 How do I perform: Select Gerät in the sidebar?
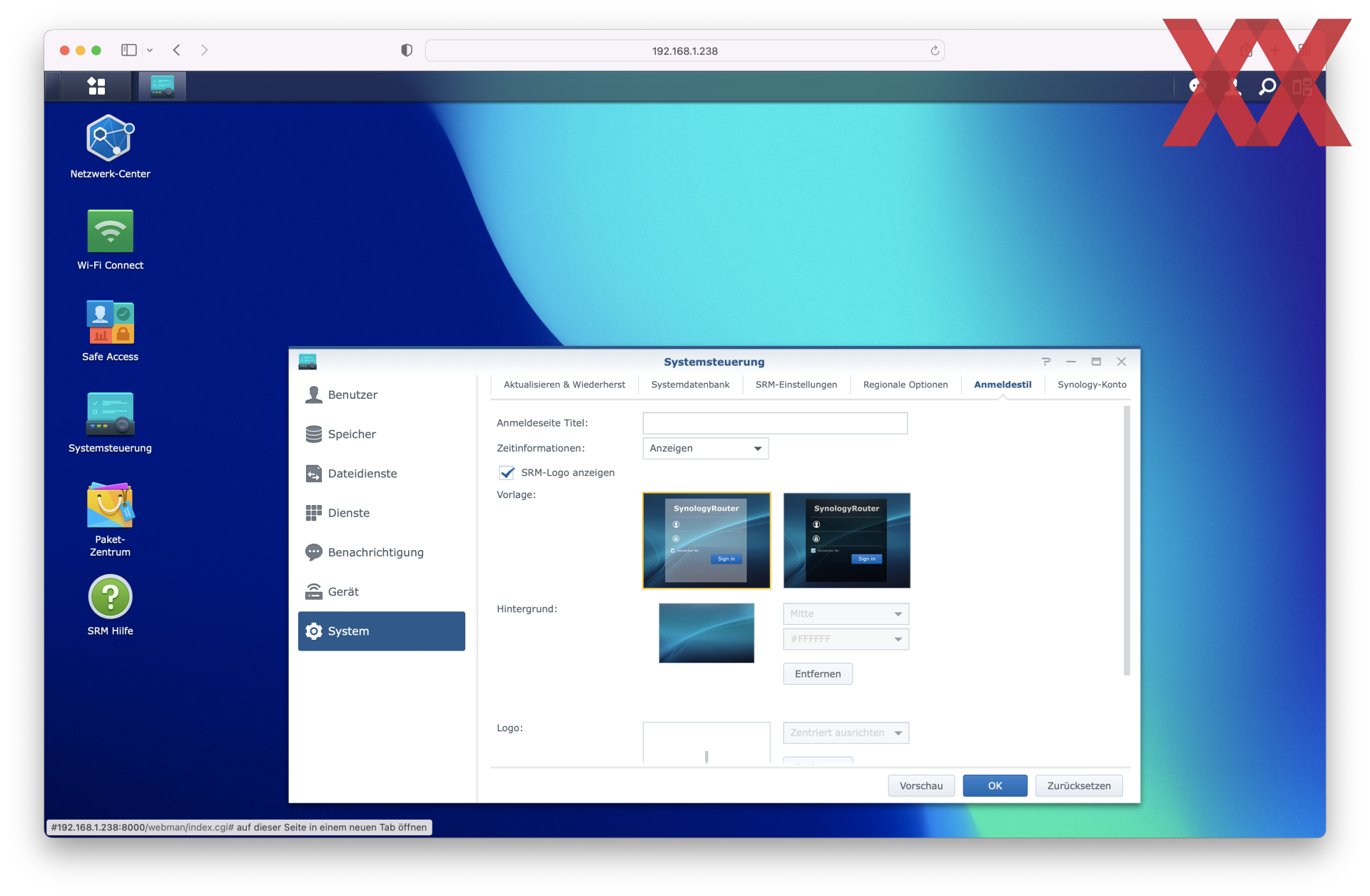click(382, 591)
